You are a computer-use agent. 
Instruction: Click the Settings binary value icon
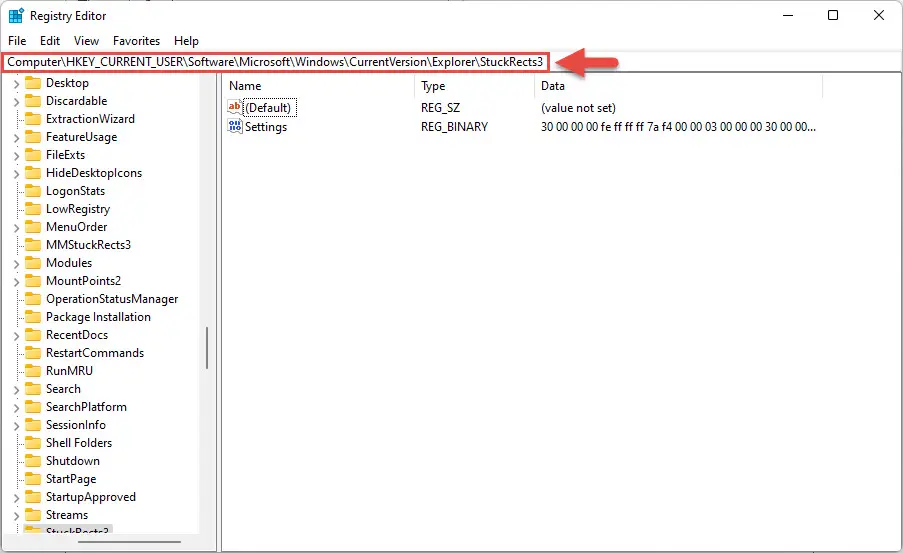coord(235,126)
